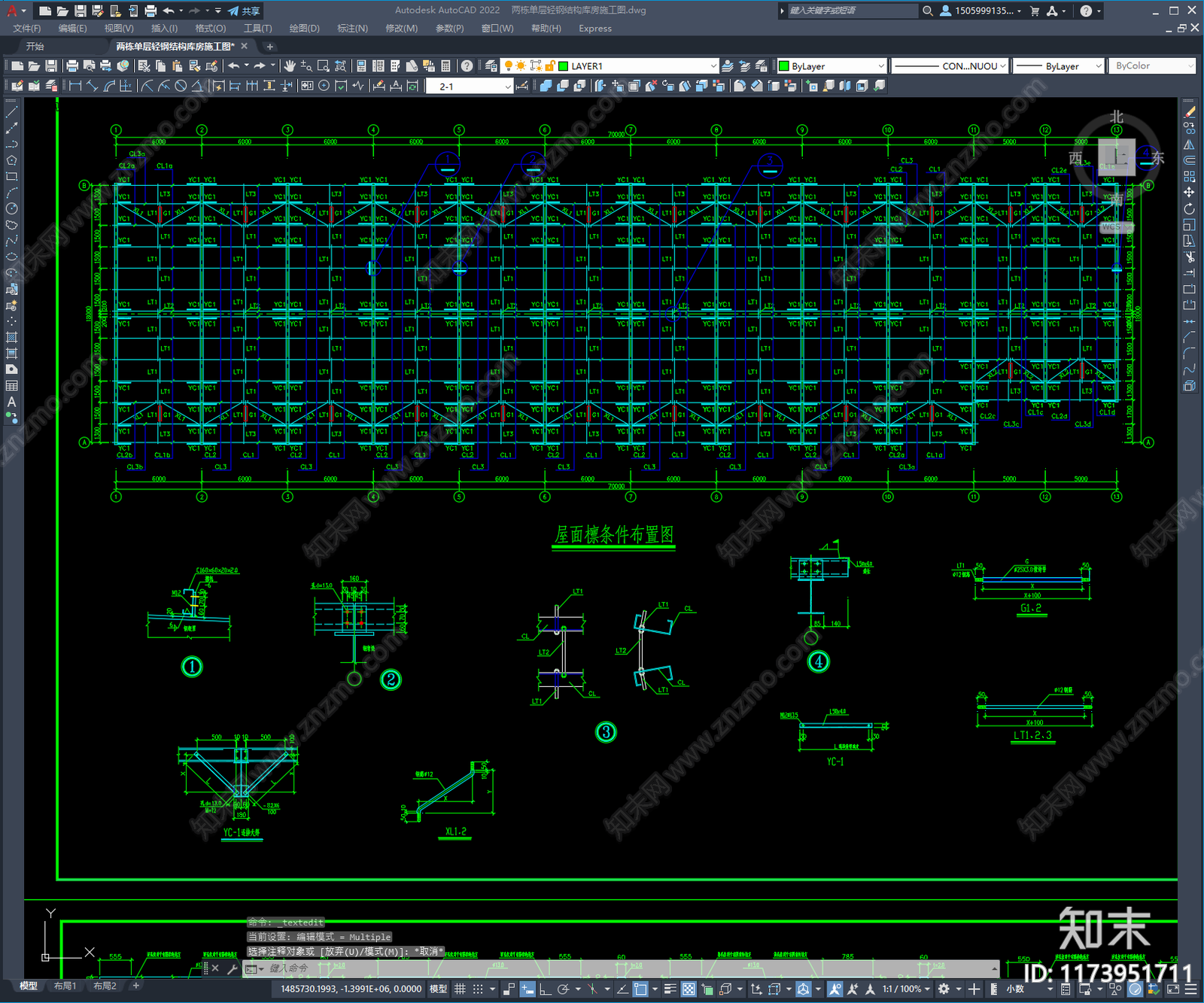
Task: Select the Linear dimension tool
Action: [75, 86]
